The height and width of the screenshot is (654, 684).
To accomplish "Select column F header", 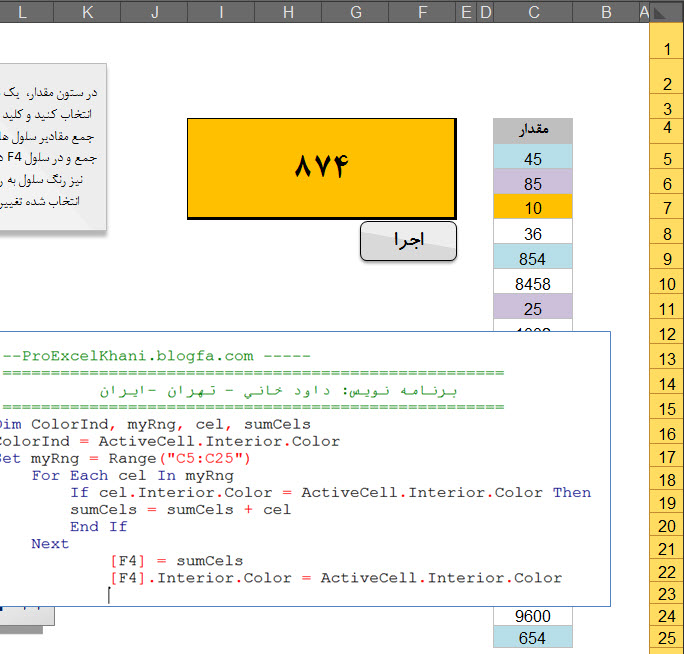I will [422, 11].
